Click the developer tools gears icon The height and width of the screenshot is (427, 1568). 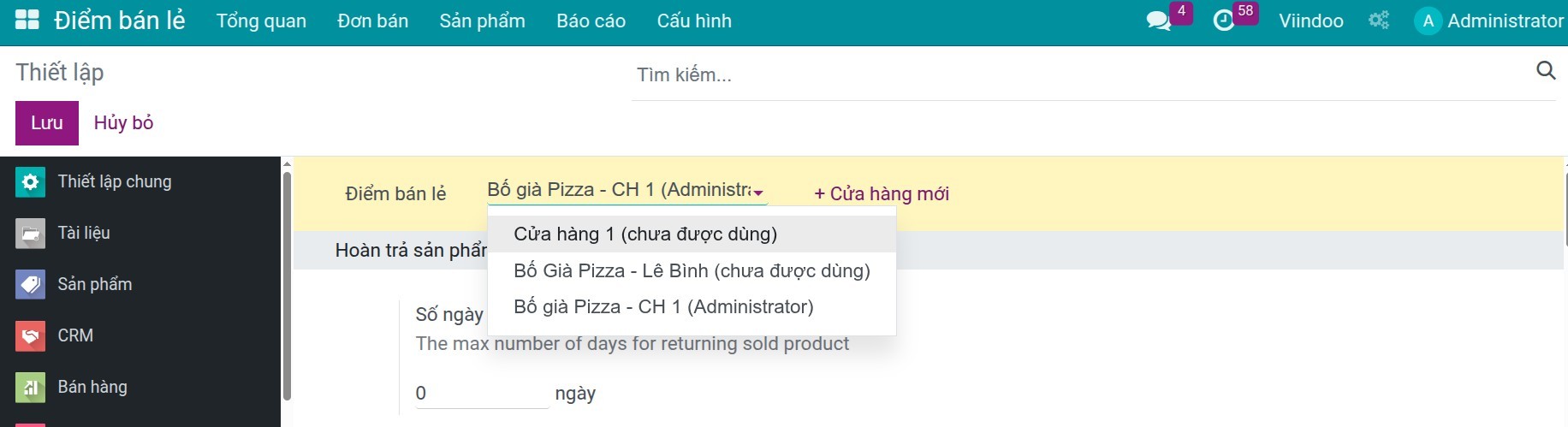click(1378, 21)
